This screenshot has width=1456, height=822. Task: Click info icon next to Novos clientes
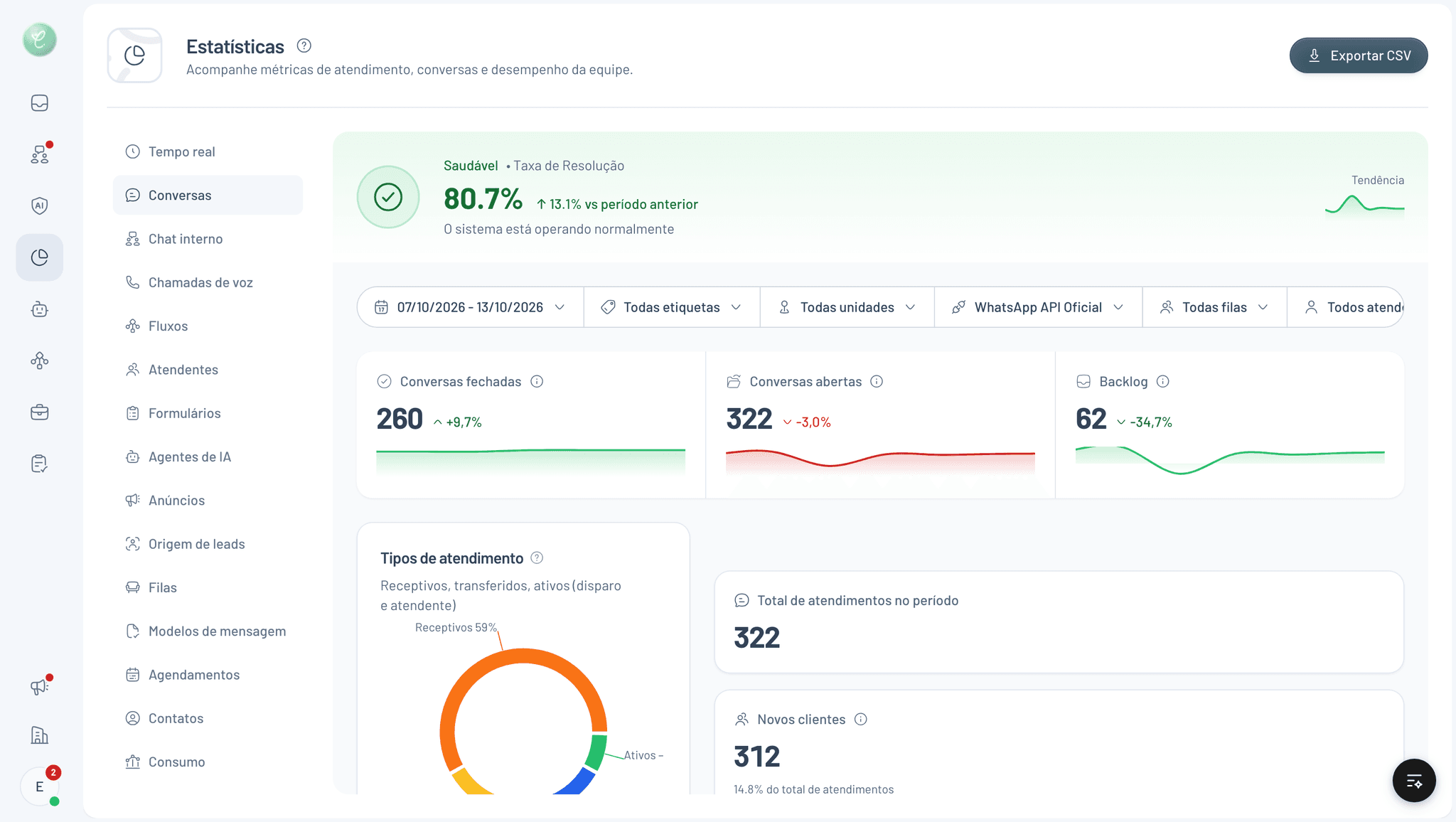click(861, 719)
